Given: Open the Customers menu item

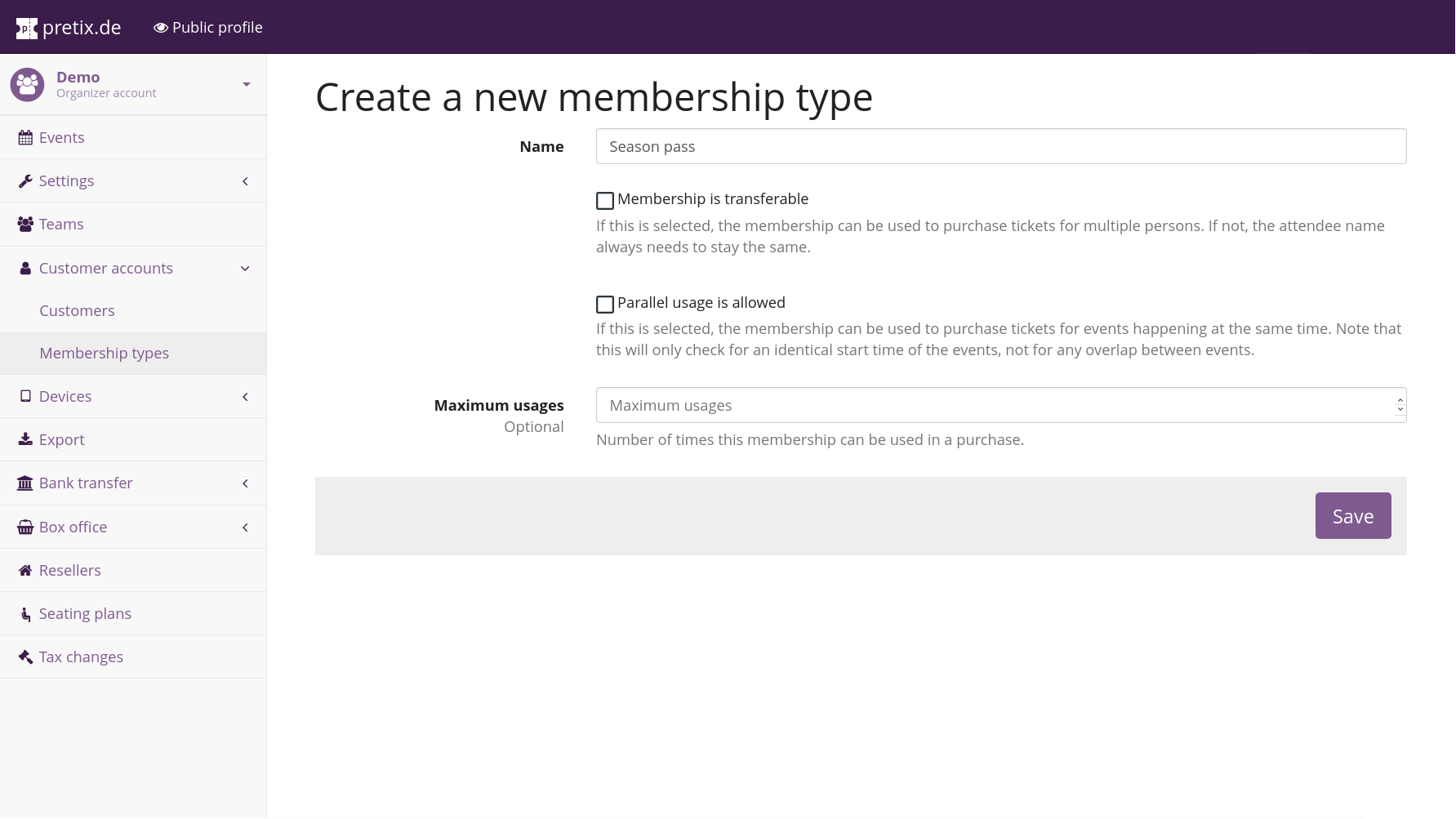Looking at the screenshot, I should point(77,311).
